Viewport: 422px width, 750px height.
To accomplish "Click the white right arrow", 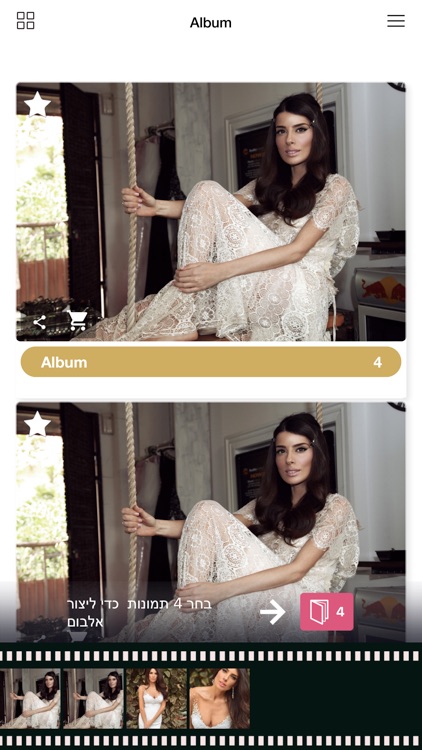I will tap(273, 612).
